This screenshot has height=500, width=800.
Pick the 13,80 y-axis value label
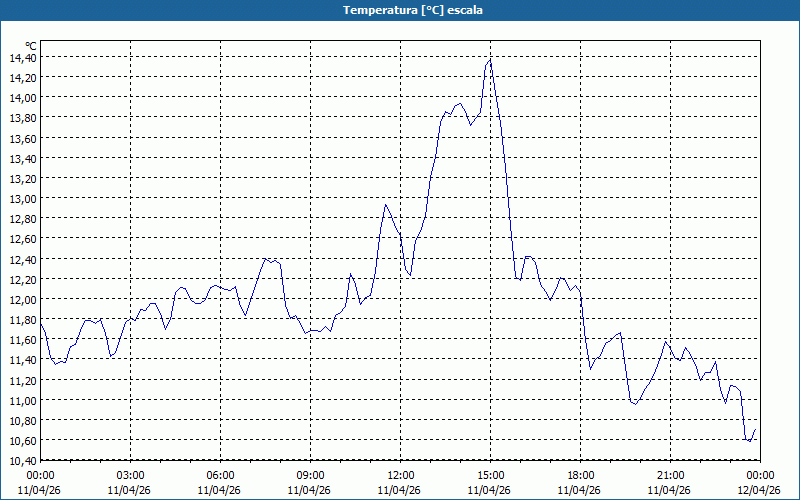22,118
